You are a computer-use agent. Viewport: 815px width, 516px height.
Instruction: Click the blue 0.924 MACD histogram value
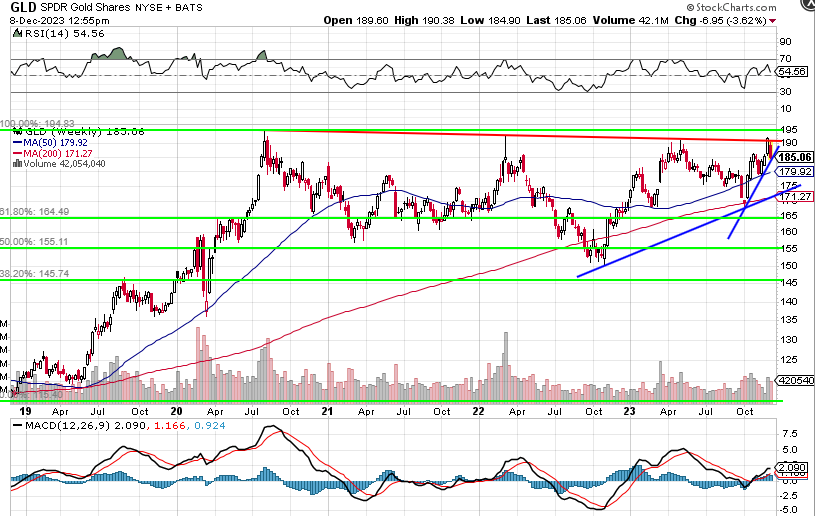coord(210,426)
